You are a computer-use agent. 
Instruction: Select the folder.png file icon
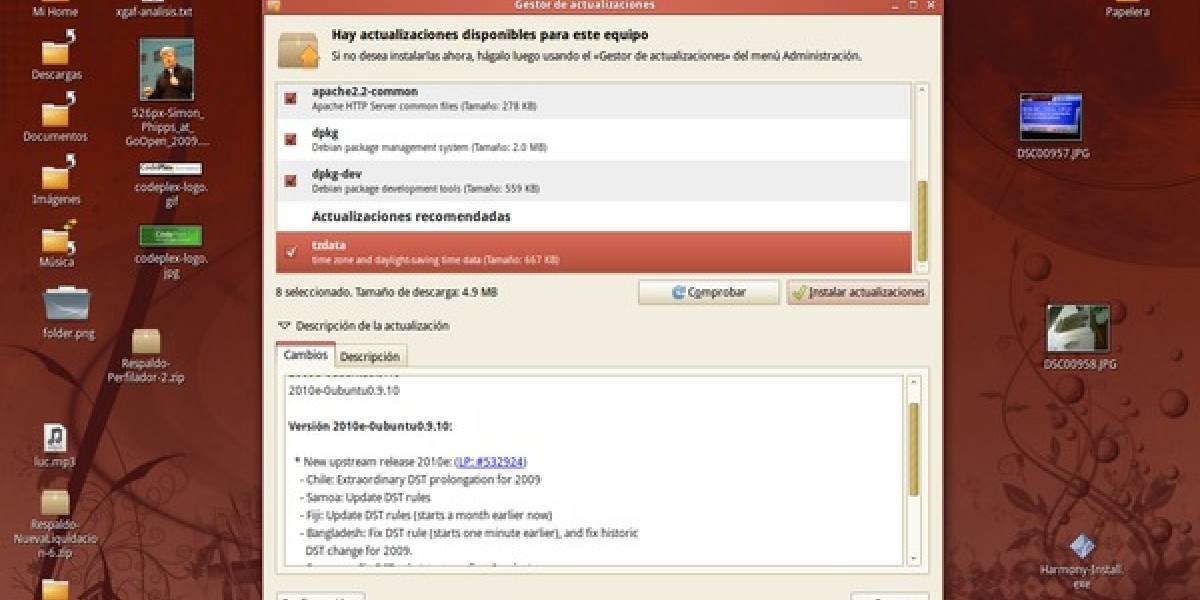68,304
